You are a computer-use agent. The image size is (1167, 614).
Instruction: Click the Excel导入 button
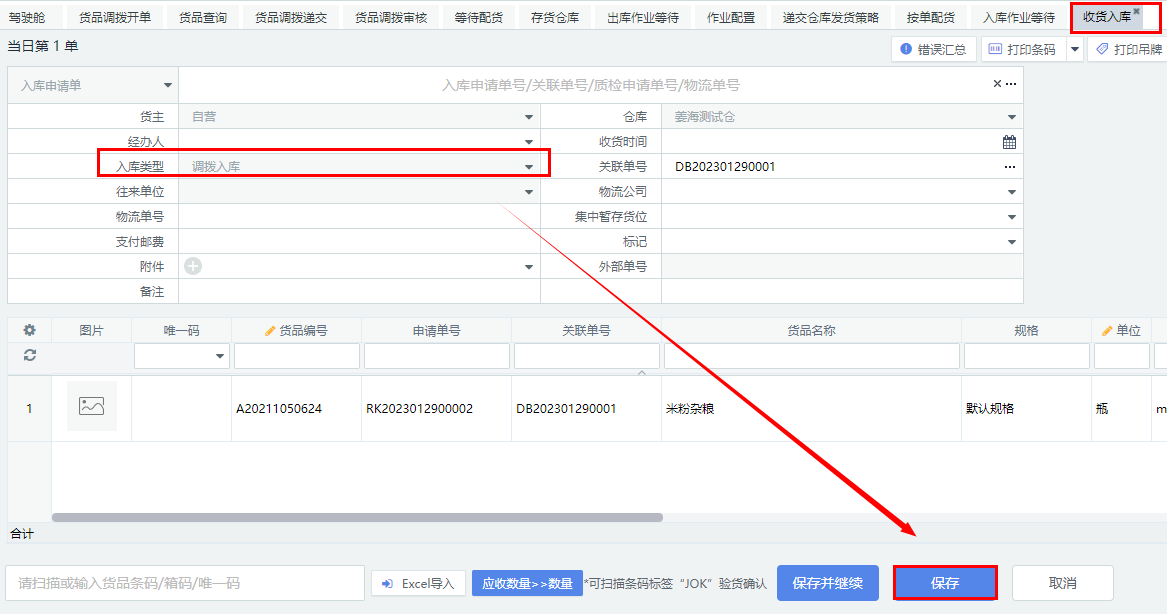point(418,583)
